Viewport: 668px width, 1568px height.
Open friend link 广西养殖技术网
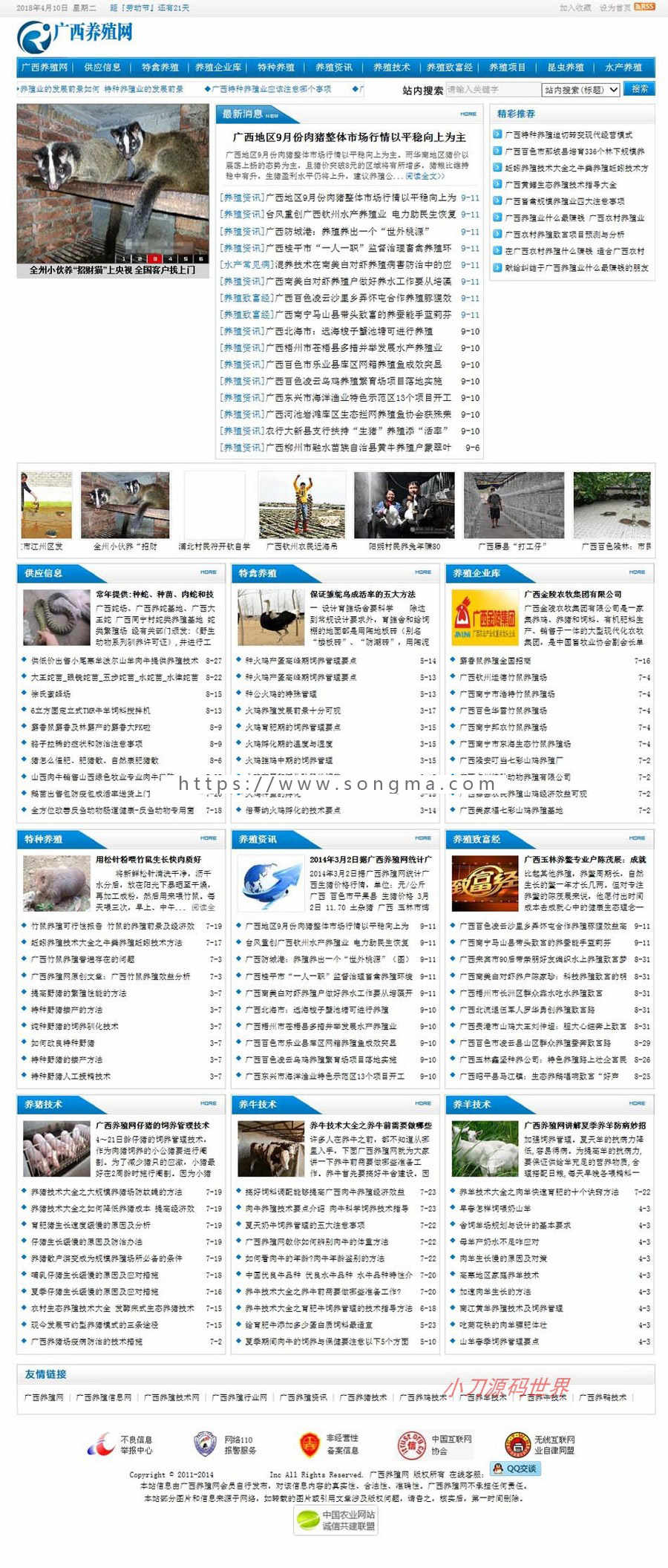pyautogui.click(x=171, y=1397)
